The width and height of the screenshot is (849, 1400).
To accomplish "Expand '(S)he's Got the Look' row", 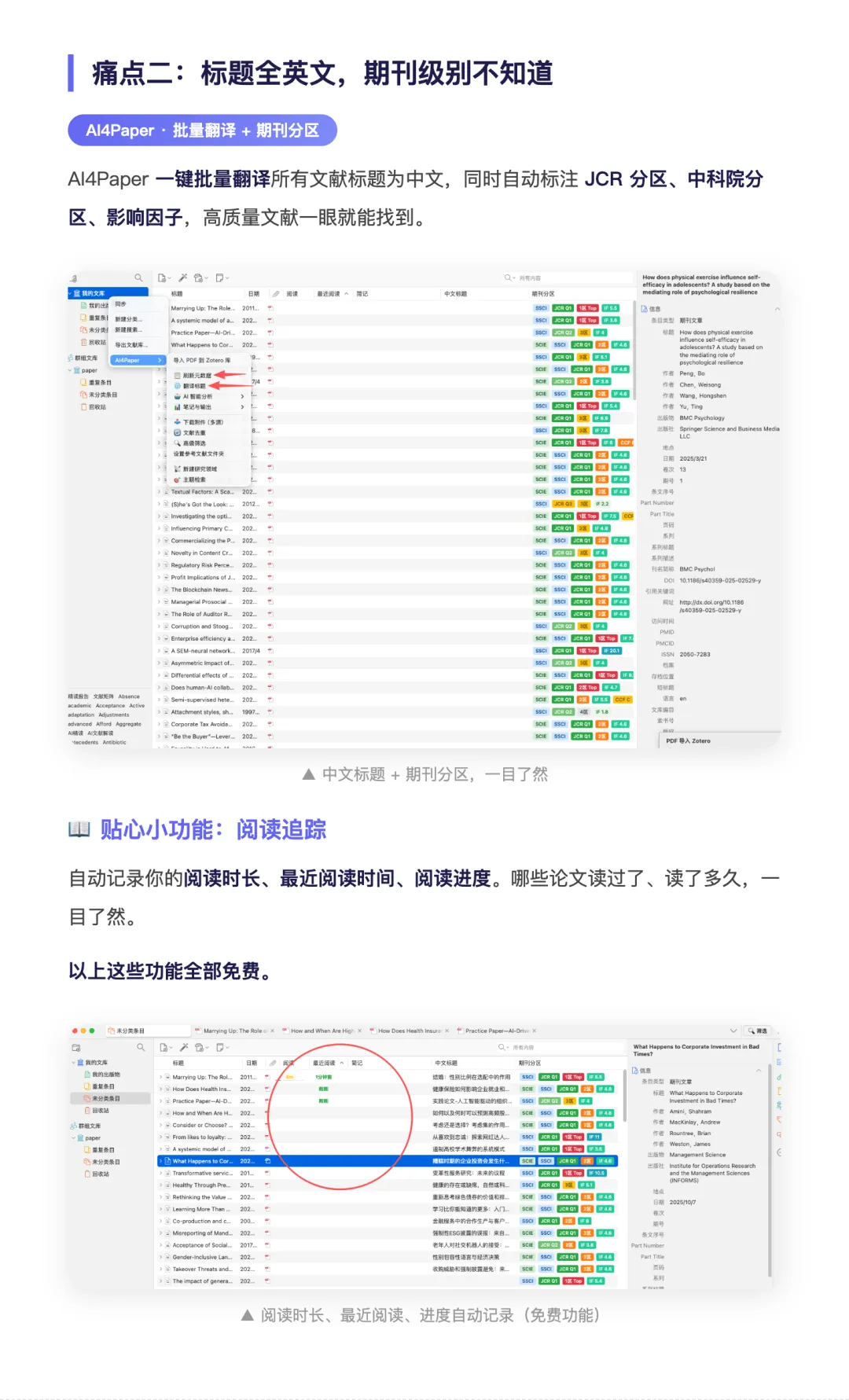I will pyautogui.click(x=160, y=504).
